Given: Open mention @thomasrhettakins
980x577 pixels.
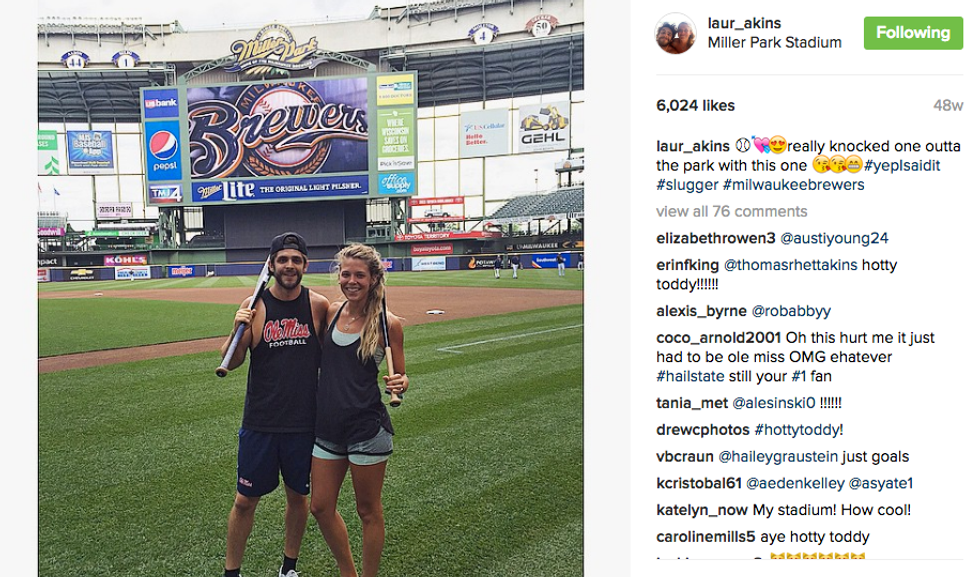Looking at the screenshot, I should [790, 265].
